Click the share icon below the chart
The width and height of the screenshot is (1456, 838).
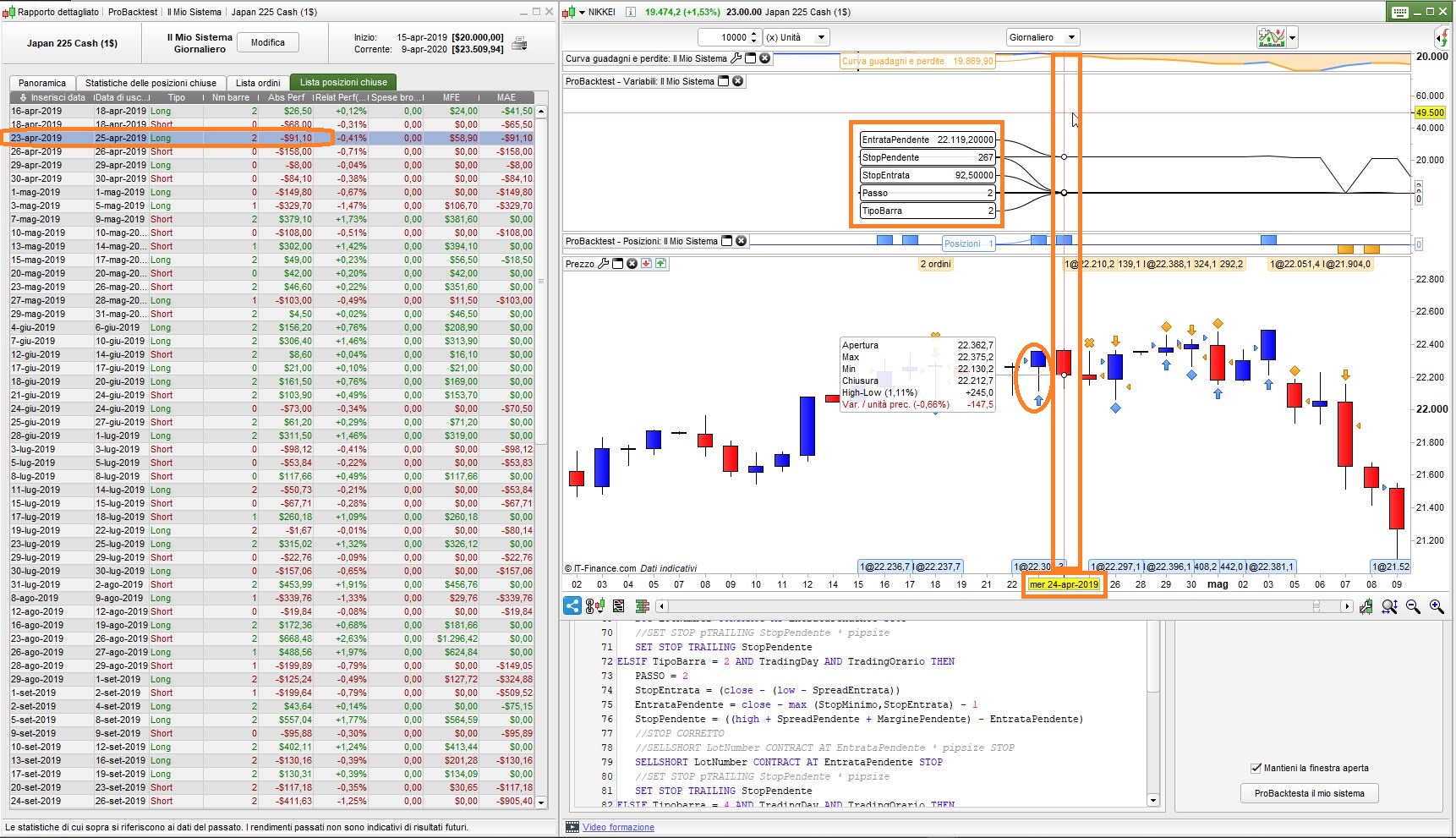click(x=572, y=605)
